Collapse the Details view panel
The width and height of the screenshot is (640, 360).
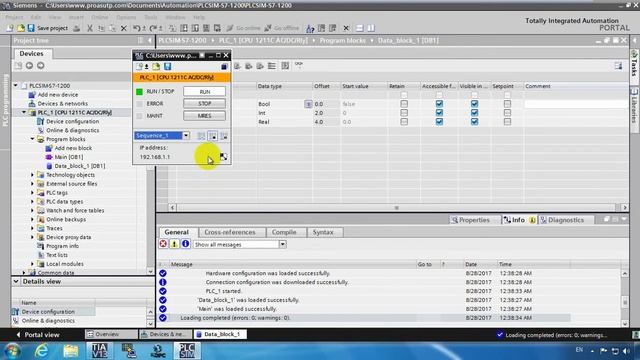coord(16,282)
